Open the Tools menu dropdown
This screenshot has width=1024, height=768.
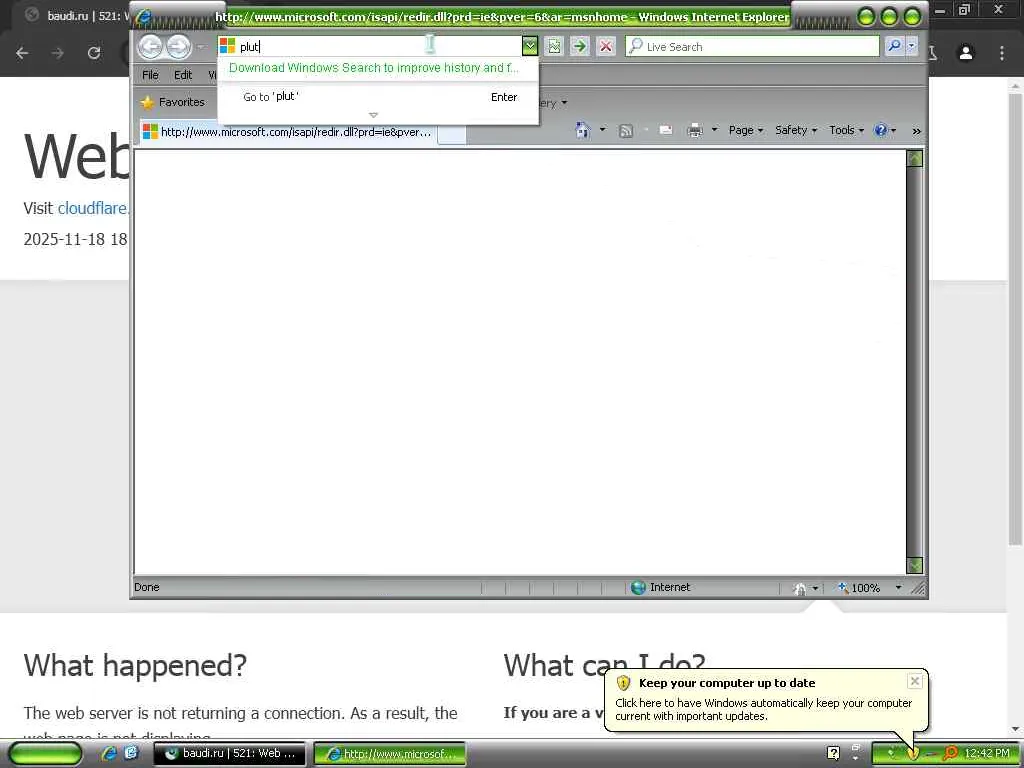846,131
